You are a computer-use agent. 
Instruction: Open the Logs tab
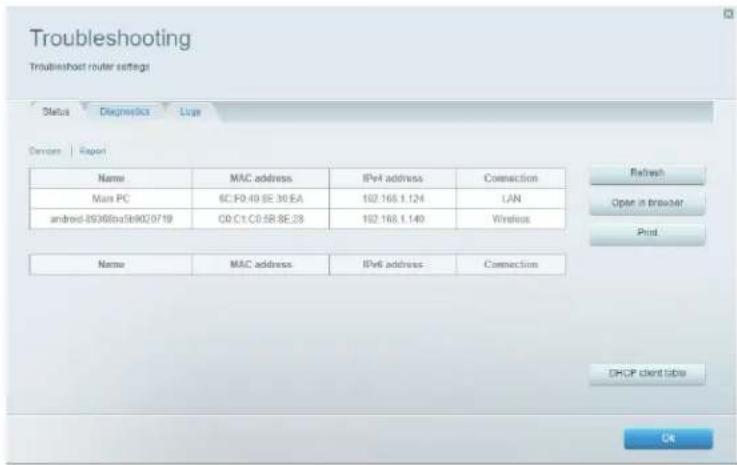[190, 112]
